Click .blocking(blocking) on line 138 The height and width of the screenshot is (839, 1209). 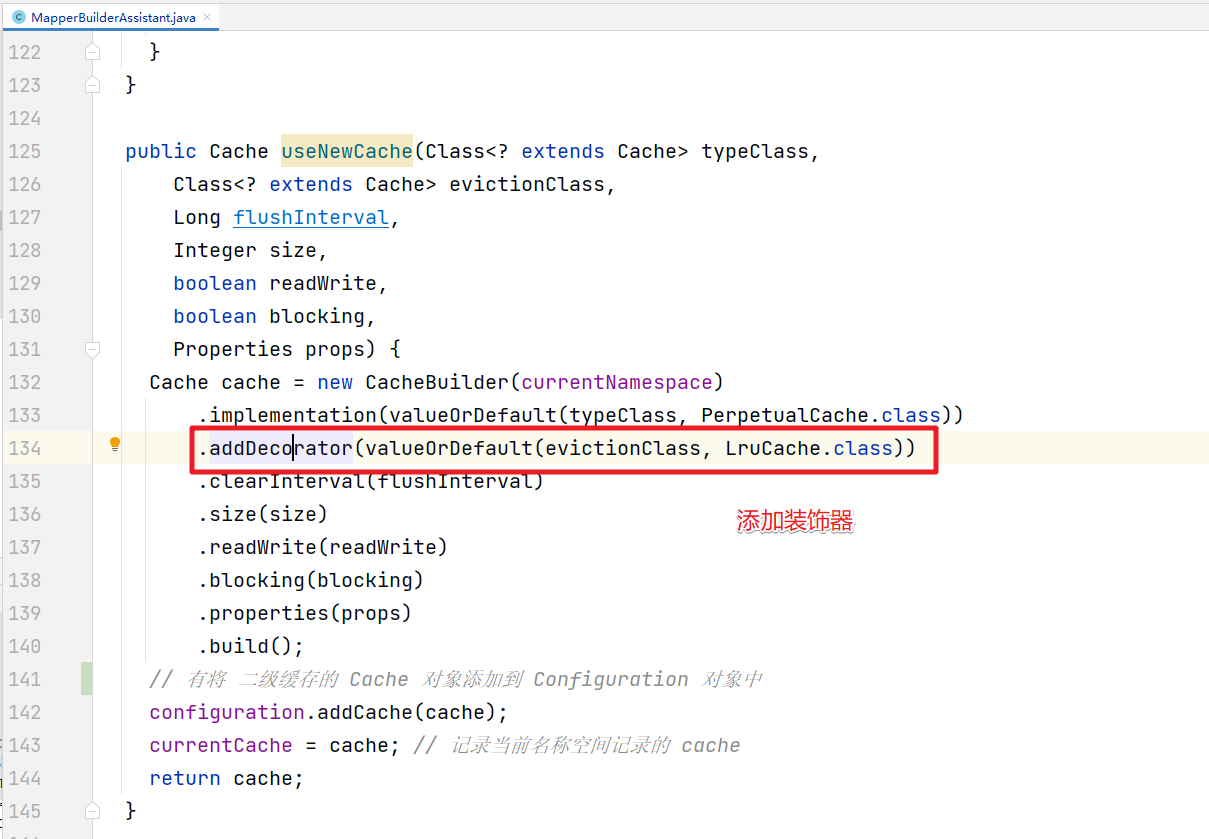(x=311, y=580)
